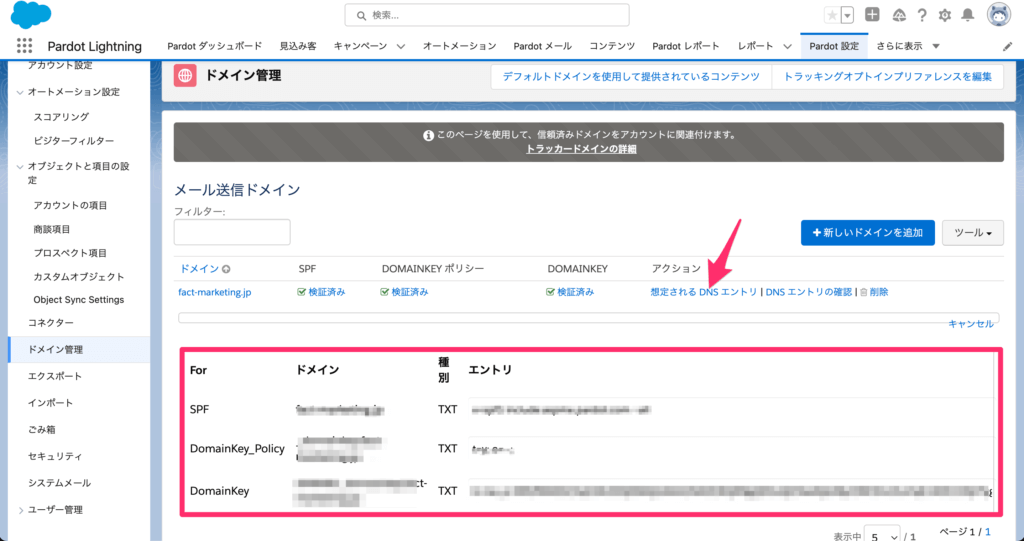Screen dimensions: 1024x541
Task: Open the fact-marketing.jp domain link
Action: pyautogui.click(x=215, y=292)
